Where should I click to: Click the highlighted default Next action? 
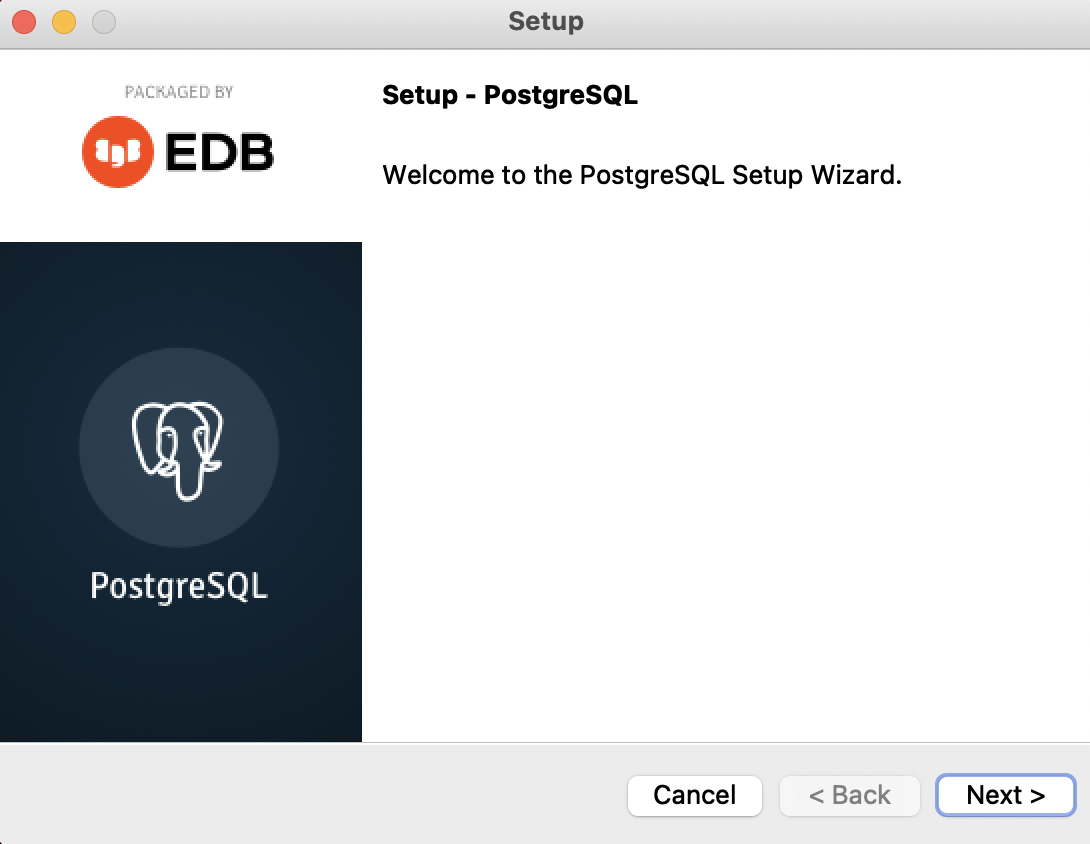[1005, 796]
